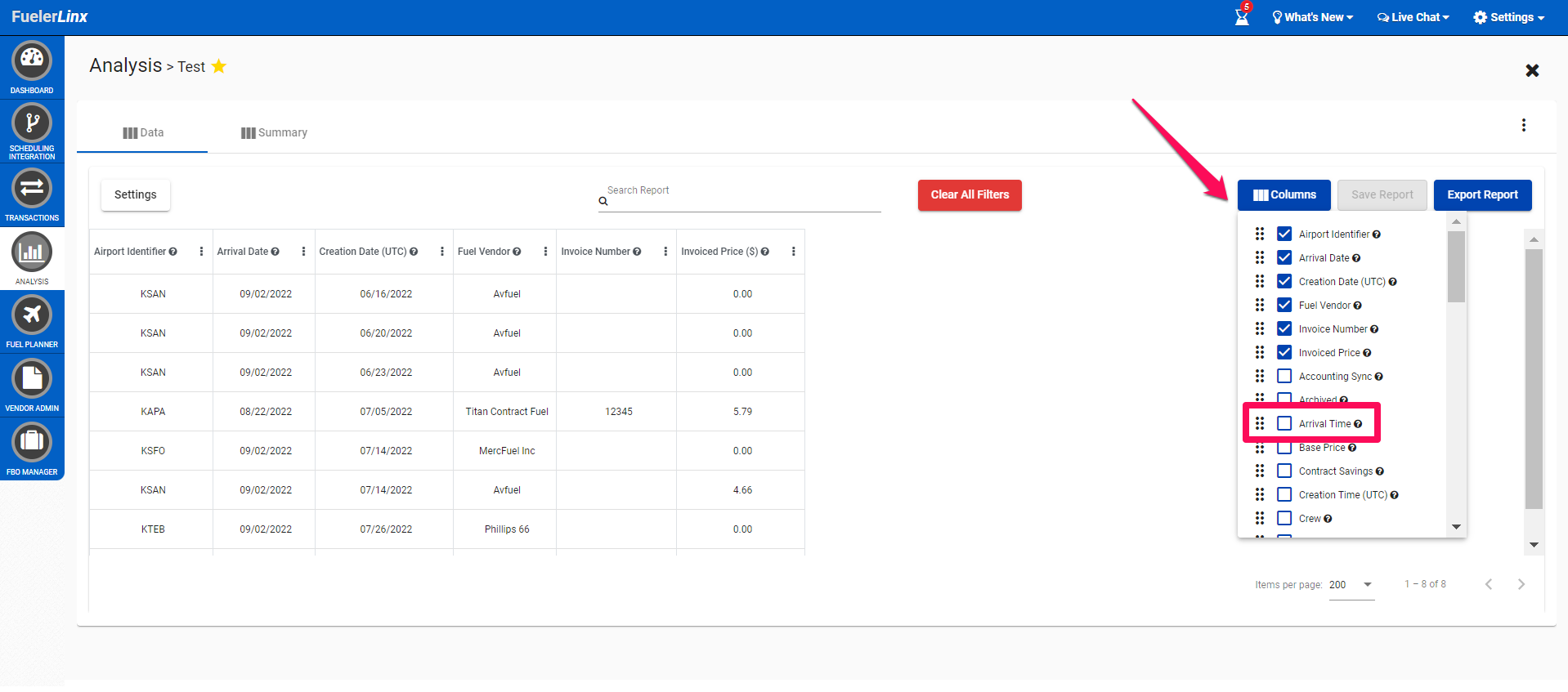Screen dimensions: 1568x692
Task: Toggle the Columns dropdown button
Action: 1284,195
